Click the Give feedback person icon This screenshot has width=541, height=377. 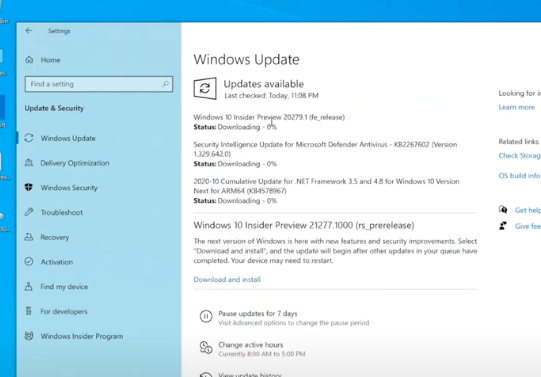(x=503, y=226)
